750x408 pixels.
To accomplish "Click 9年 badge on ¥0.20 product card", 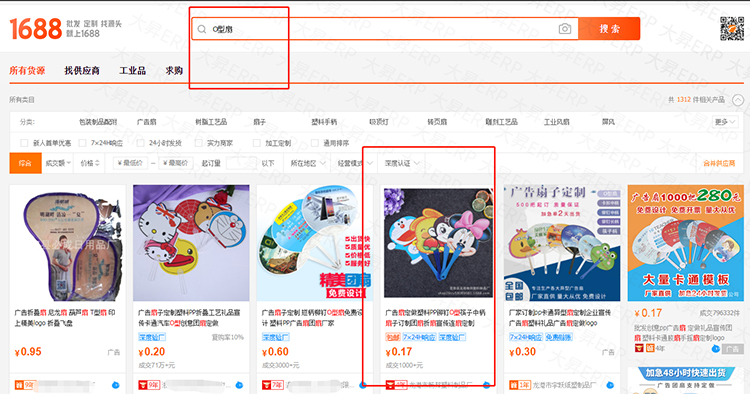I will (148, 385).
